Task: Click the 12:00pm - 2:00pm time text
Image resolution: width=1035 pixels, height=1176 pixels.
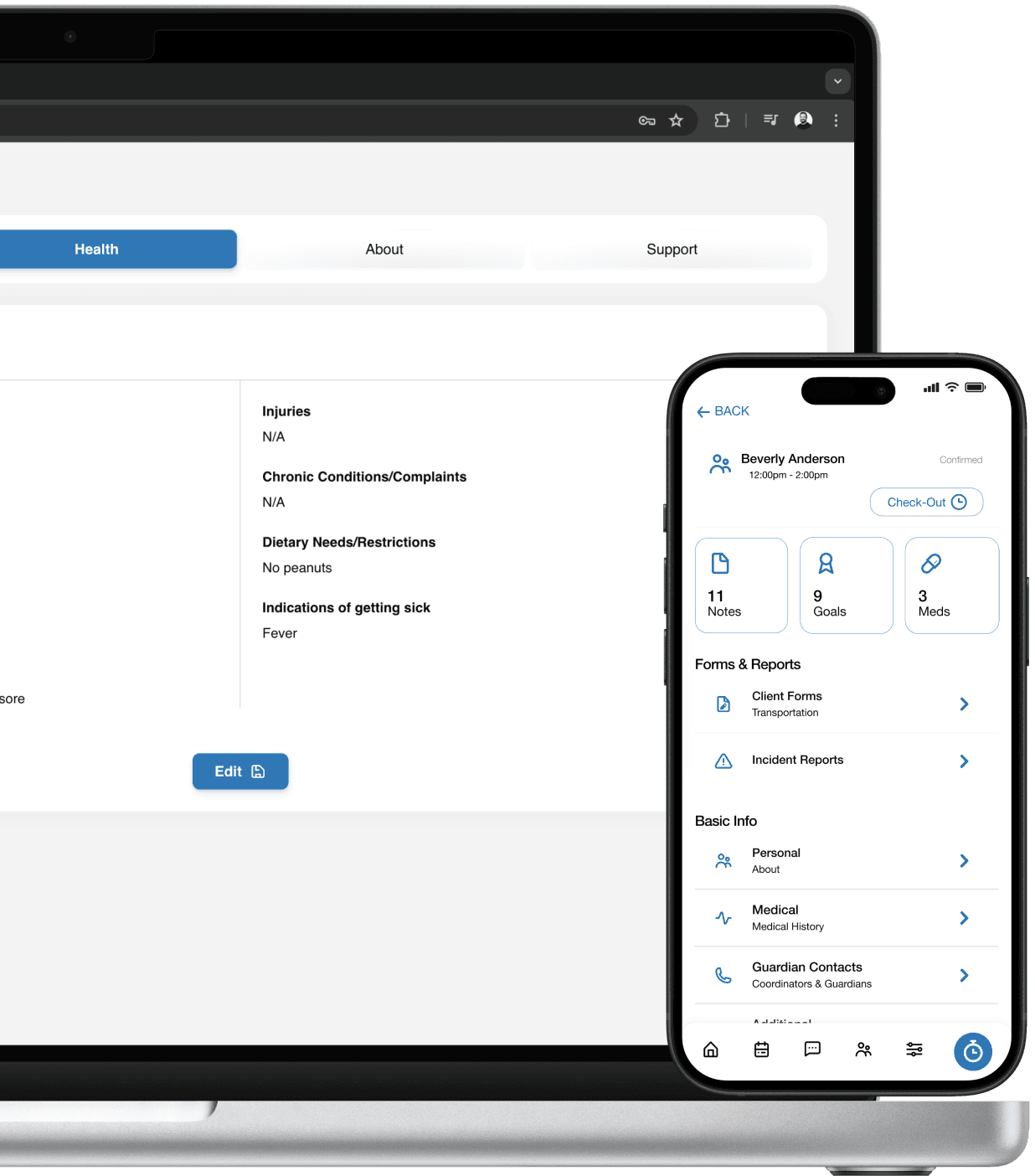Action: tap(788, 475)
